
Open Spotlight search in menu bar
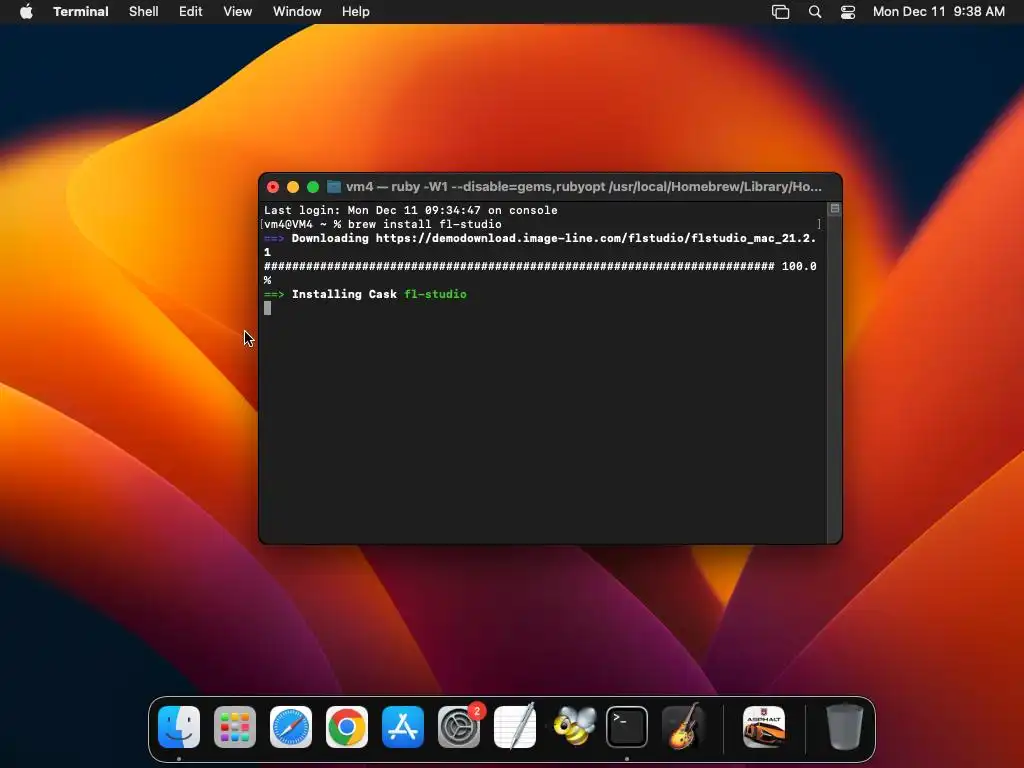click(x=815, y=12)
